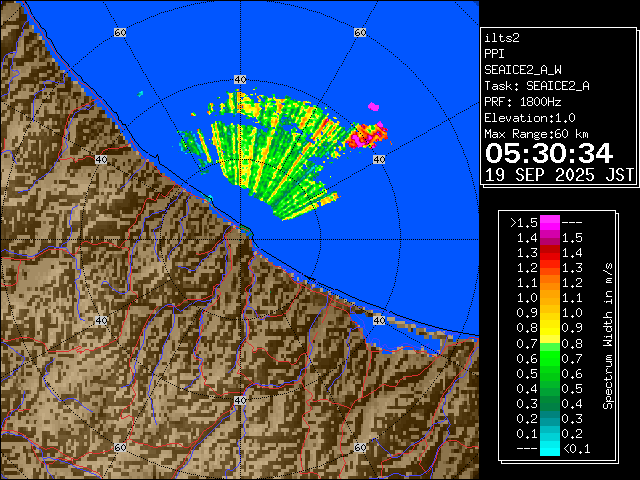Click the 40 km ring label north of radar
Viewport: 640px width, 480px height.
pos(239,78)
